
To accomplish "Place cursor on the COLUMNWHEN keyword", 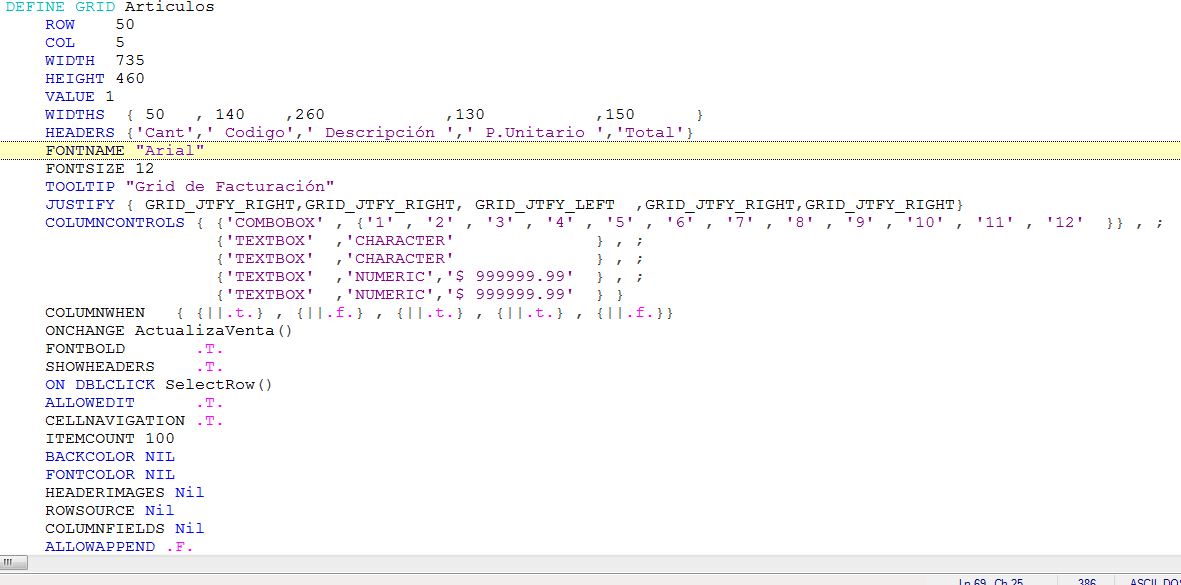I will click(94, 313).
